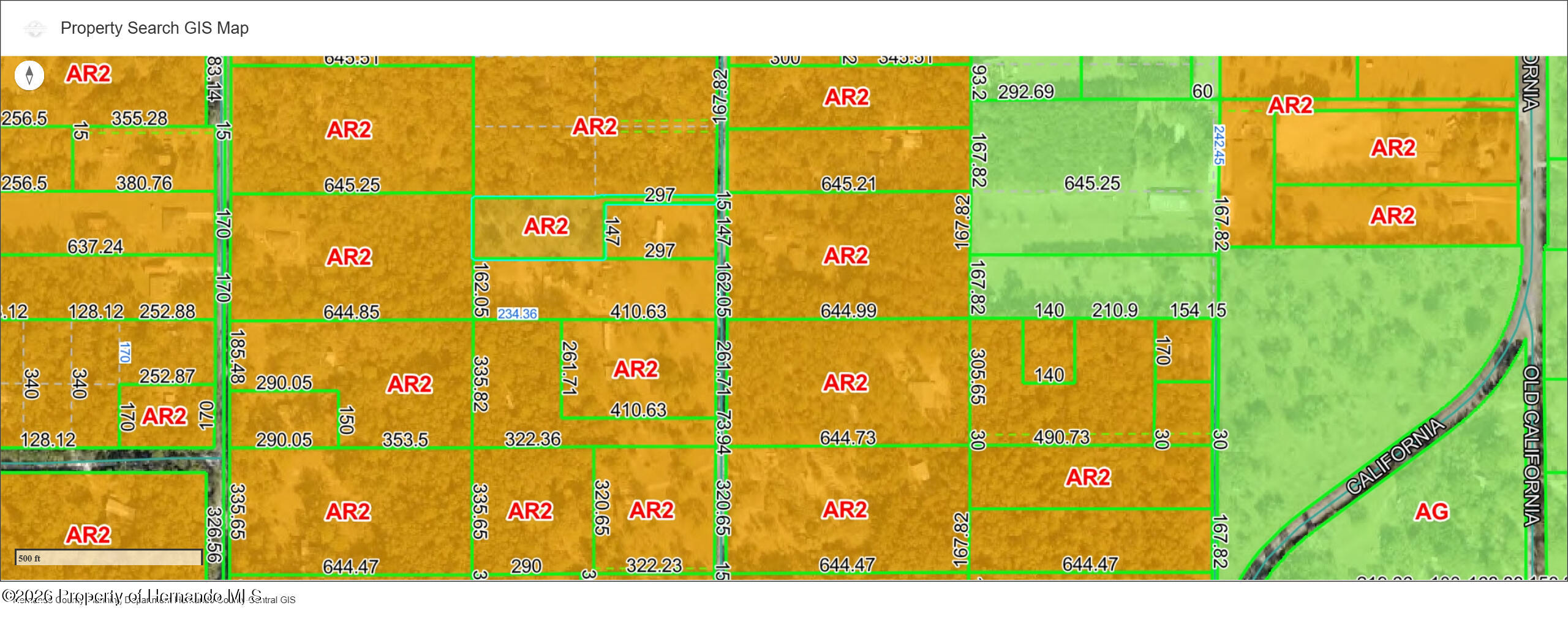Click the 644.73 parcel dimension
Viewport: 1568px width, 624px height.
coord(848,438)
